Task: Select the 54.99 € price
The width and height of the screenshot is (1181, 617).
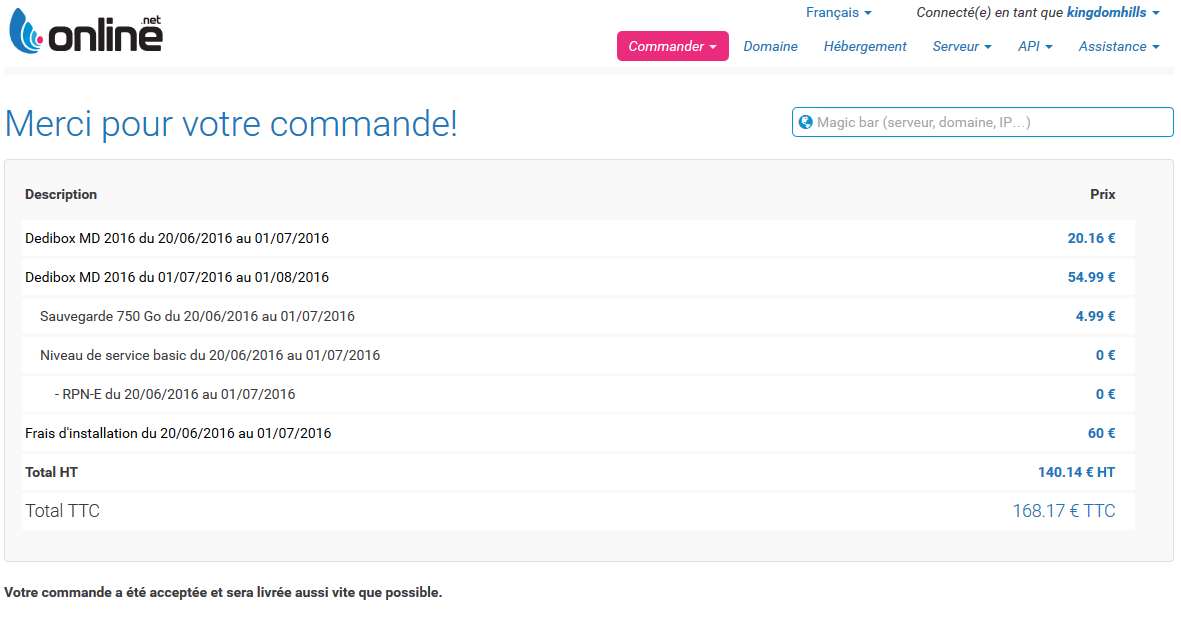Action: (x=1091, y=277)
